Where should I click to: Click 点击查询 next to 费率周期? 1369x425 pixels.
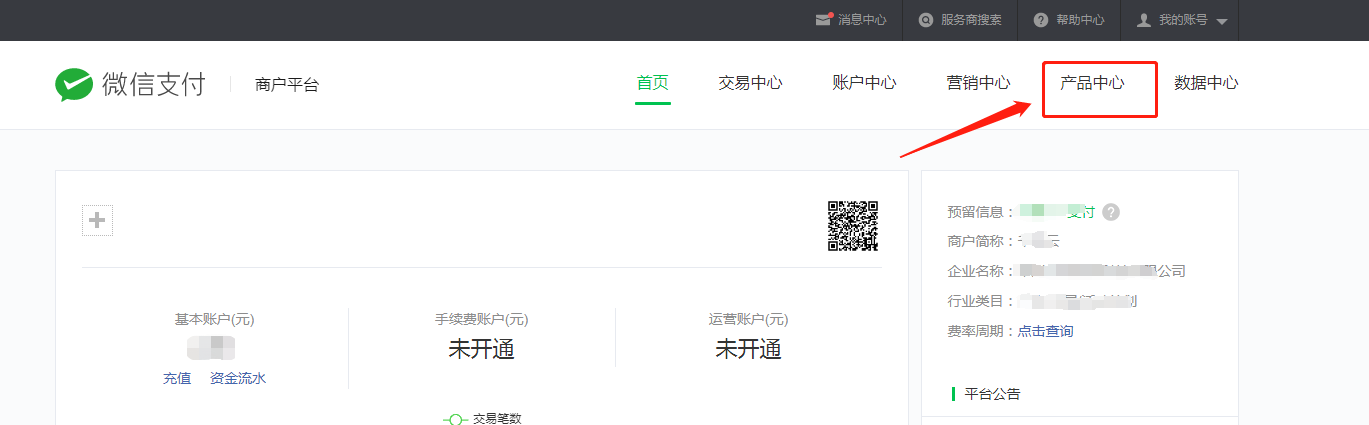point(1045,331)
